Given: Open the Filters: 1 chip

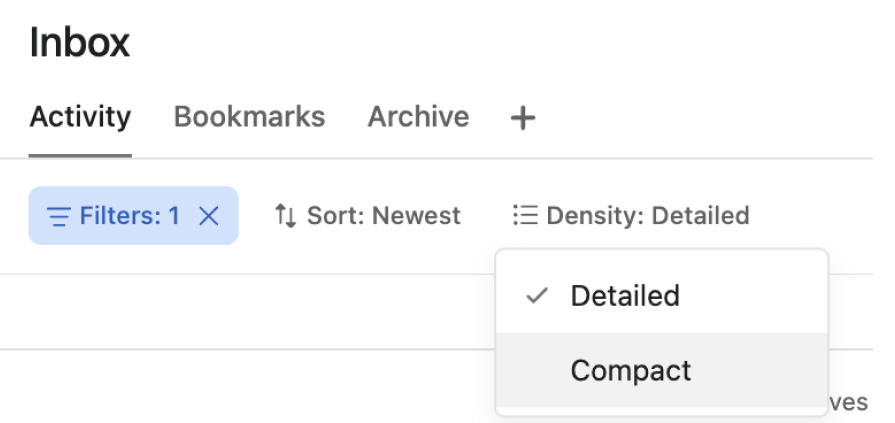Looking at the screenshot, I should click(x=128, y=216).
